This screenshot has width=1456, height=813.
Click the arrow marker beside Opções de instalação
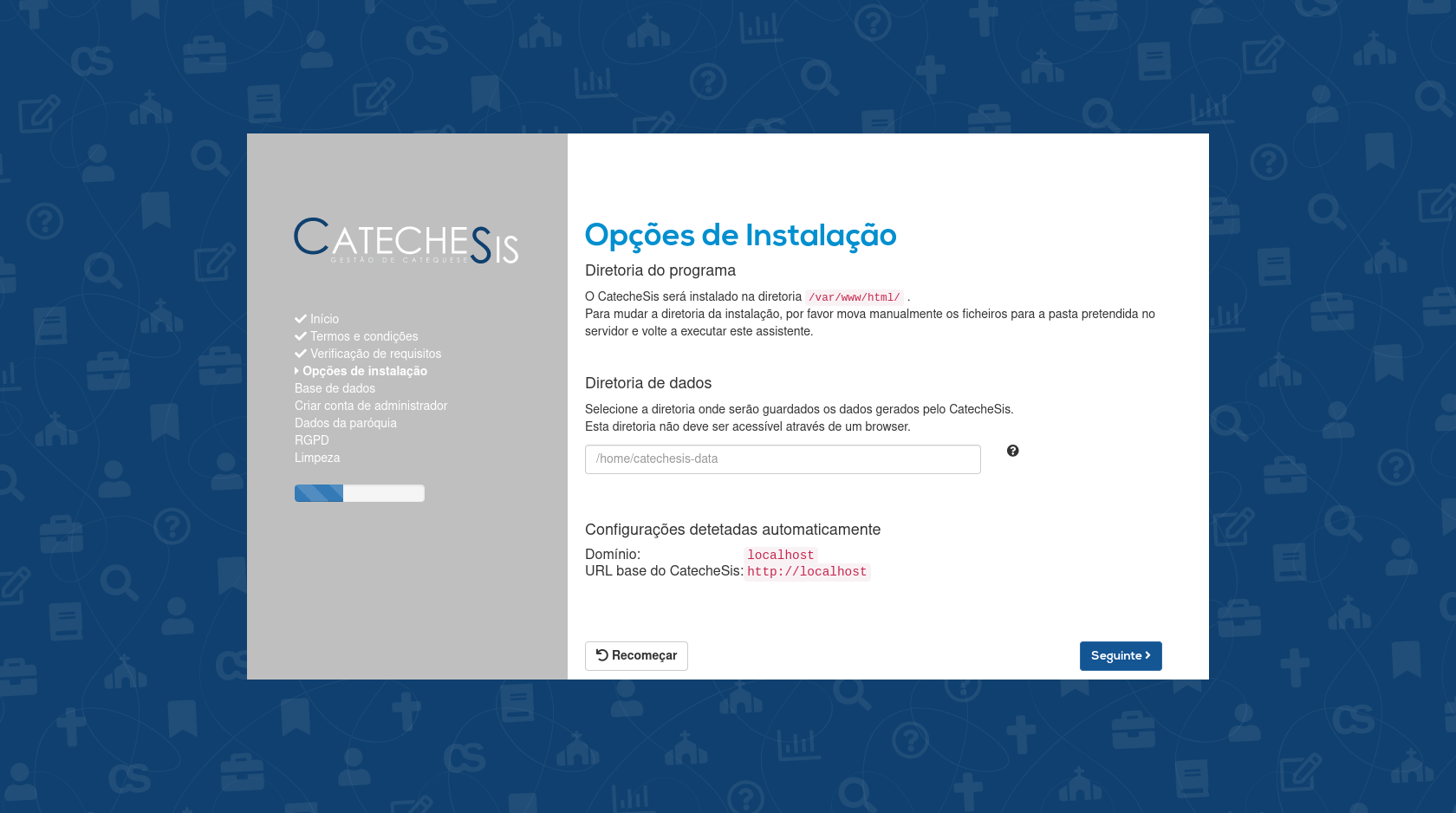point(297,371)
